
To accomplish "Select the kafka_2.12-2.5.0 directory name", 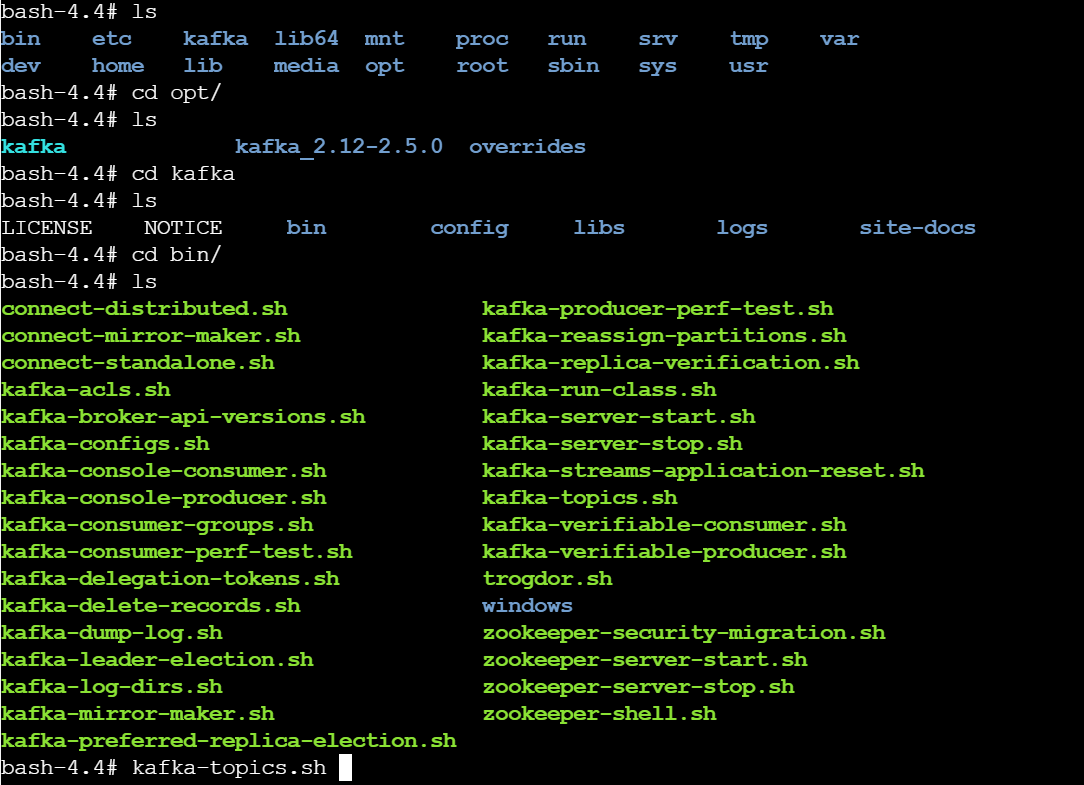I will 339,147.
